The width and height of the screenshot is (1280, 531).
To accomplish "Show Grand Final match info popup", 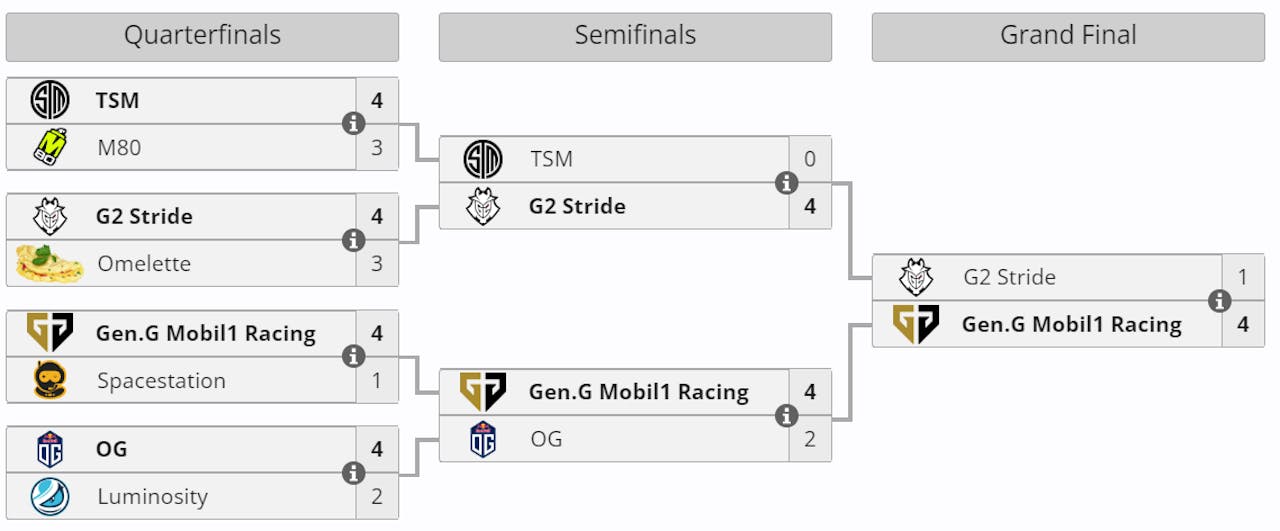I will click(1219, 300).
